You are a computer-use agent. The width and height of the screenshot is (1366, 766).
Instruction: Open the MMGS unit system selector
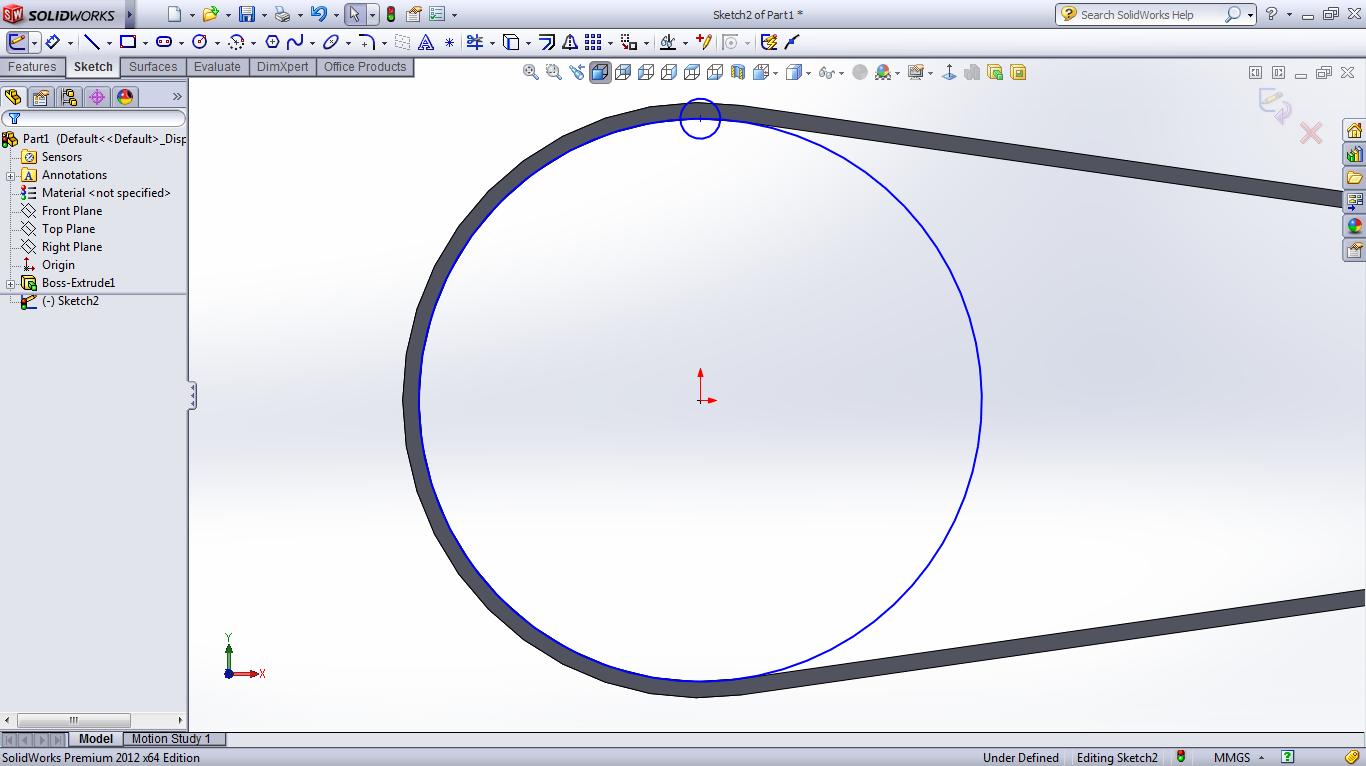[x=1238, y=758]
